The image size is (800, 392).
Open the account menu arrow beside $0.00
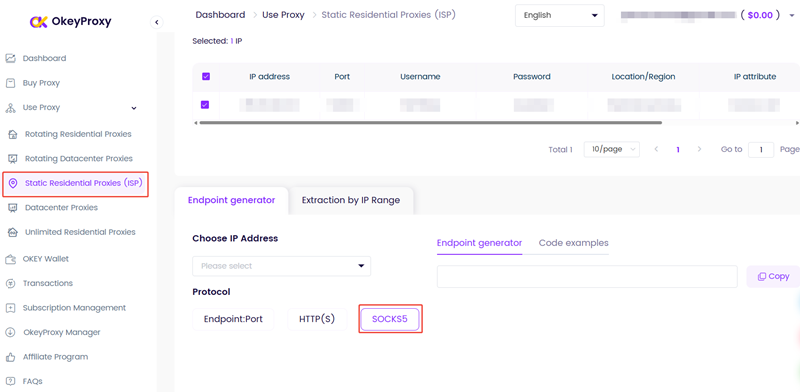pos(791,15)
